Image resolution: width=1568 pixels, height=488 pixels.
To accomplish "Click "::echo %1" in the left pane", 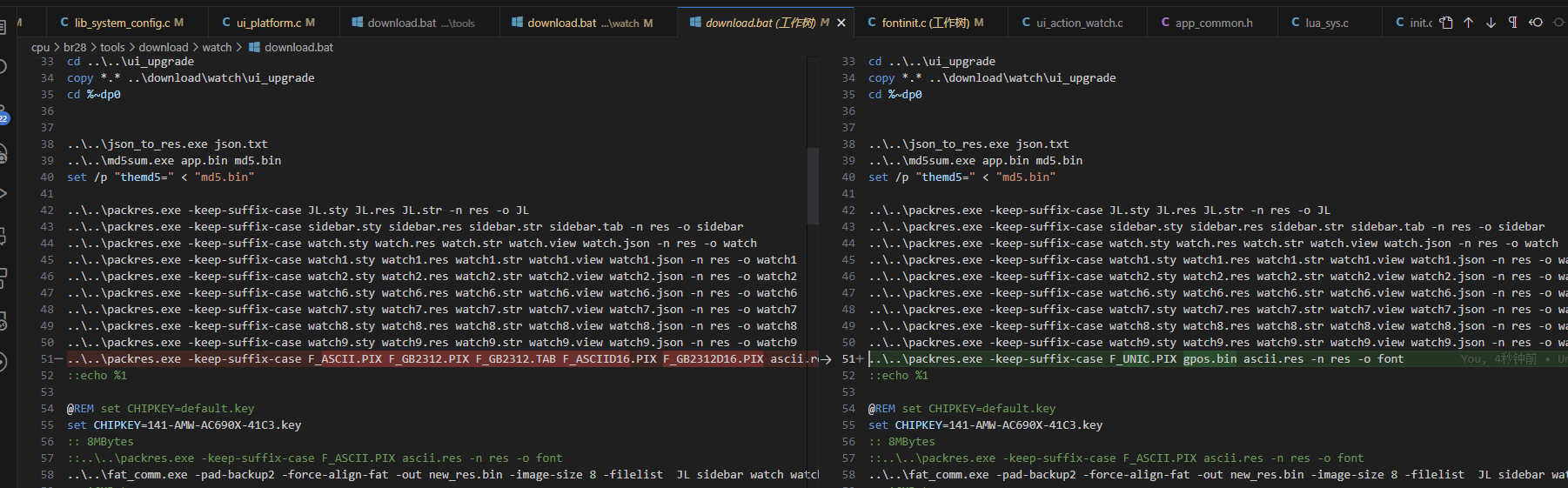I will click(x=97, y=375).
